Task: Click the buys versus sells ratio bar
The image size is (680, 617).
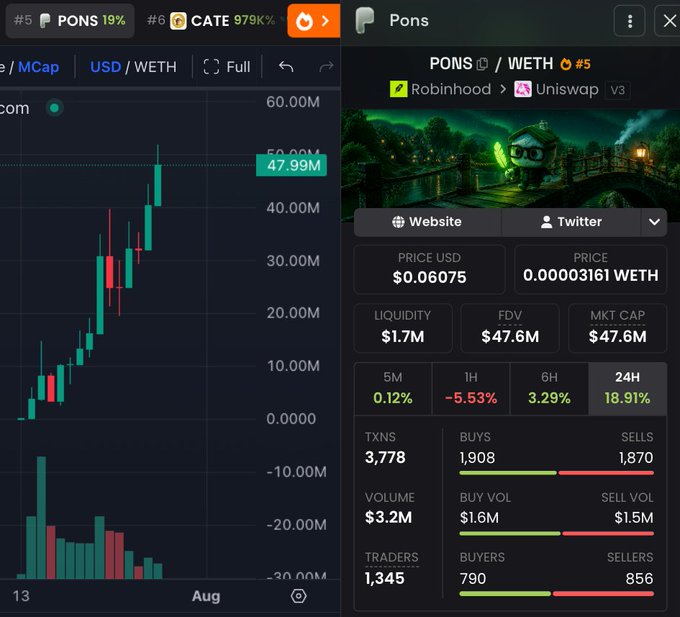Action: (556, 473)
